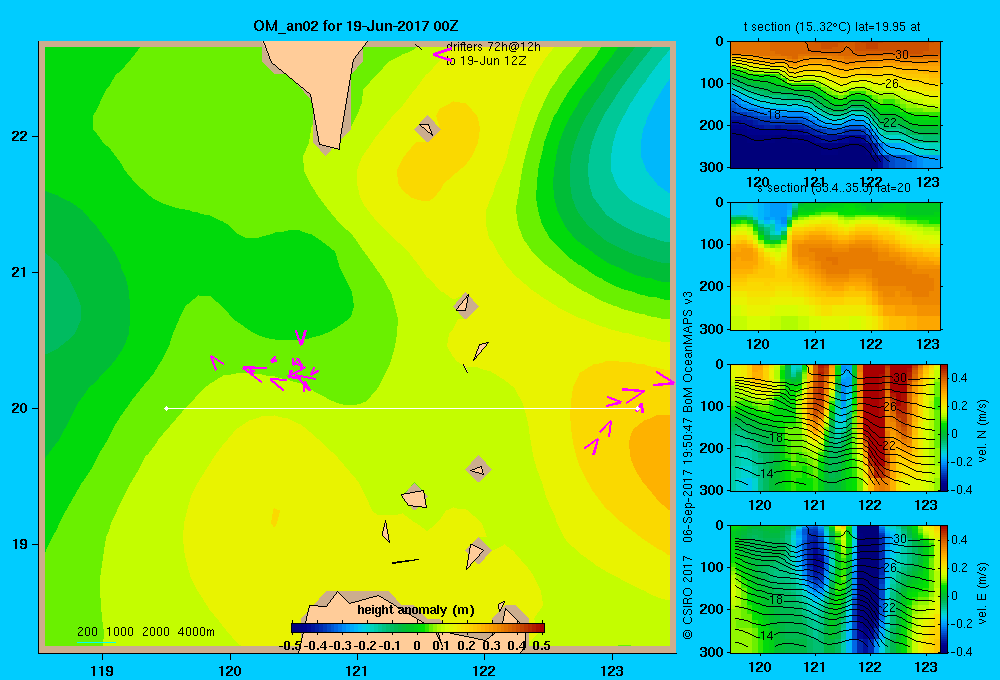Click the "t section (15..32°C) lat=19.95 at" title
Image resolution: width=1000 pixels, height=680 pixels.
click(832, 27)
